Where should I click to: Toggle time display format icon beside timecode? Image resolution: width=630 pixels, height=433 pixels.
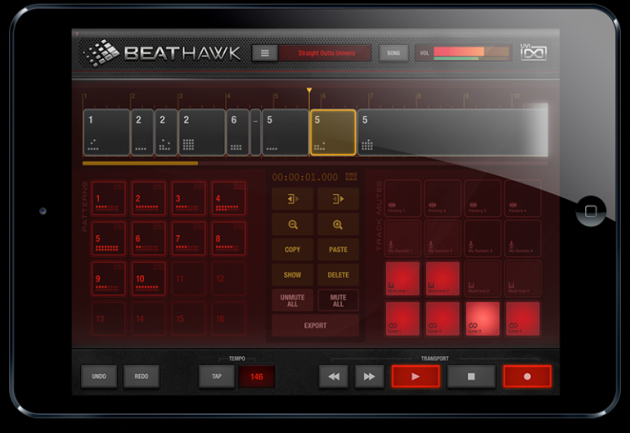[x=351, y=177]
